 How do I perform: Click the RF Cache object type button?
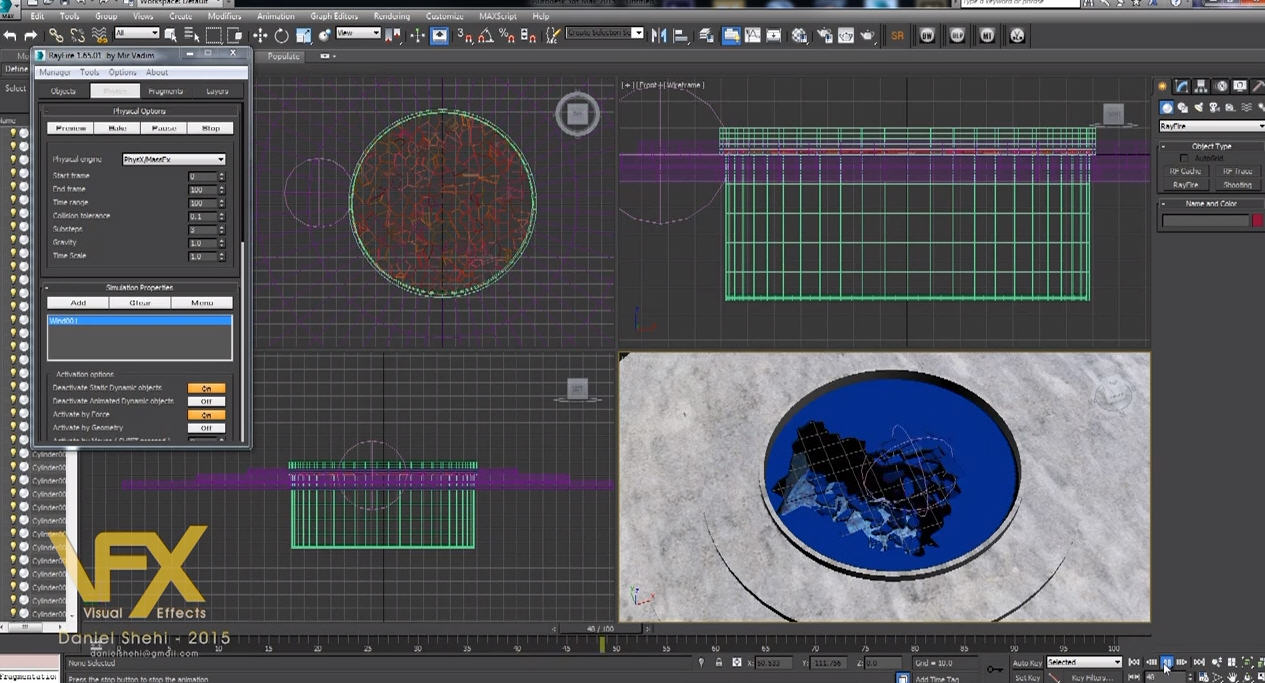(x=1185, y=171)
